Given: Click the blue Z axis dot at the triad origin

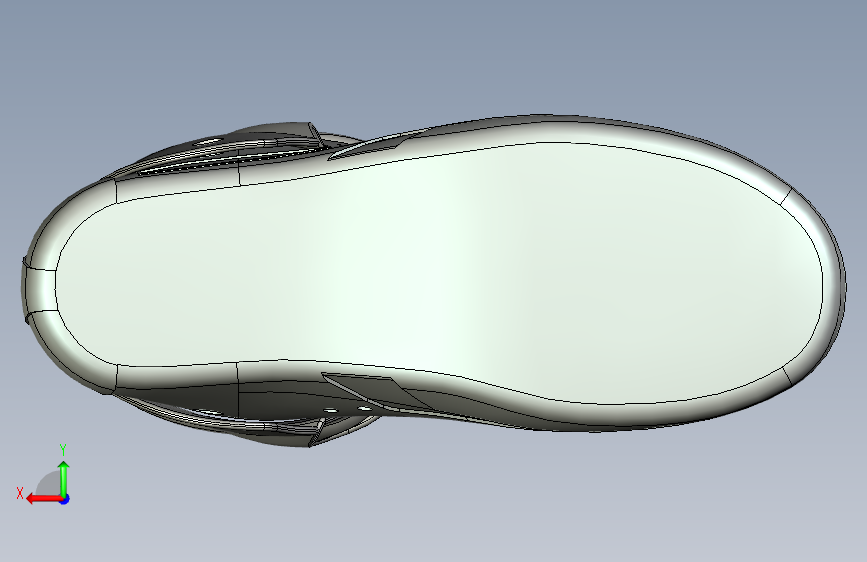Looking at the screenshot, I should pos(64,499).
